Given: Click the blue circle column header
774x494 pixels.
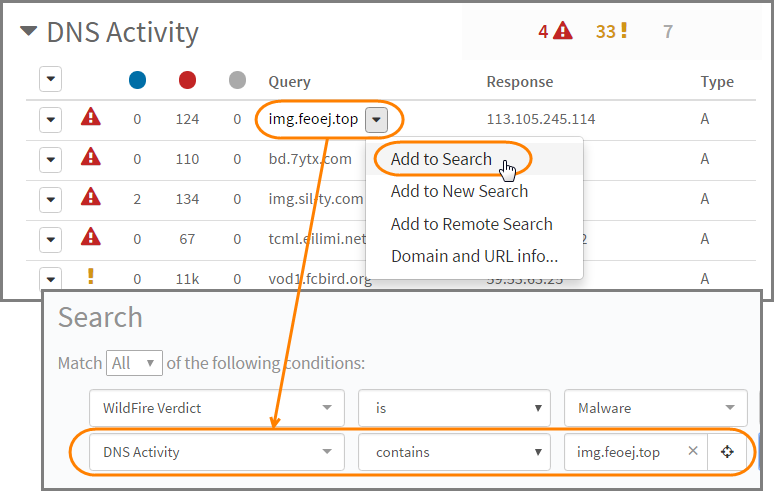Looking at the screenshot, I should (x=137, y=81).
